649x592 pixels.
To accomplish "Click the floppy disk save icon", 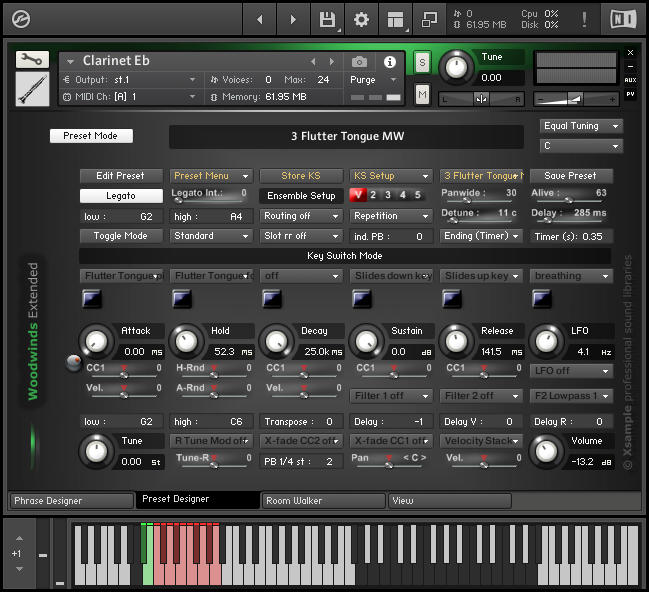I will [x=327, y=19].
